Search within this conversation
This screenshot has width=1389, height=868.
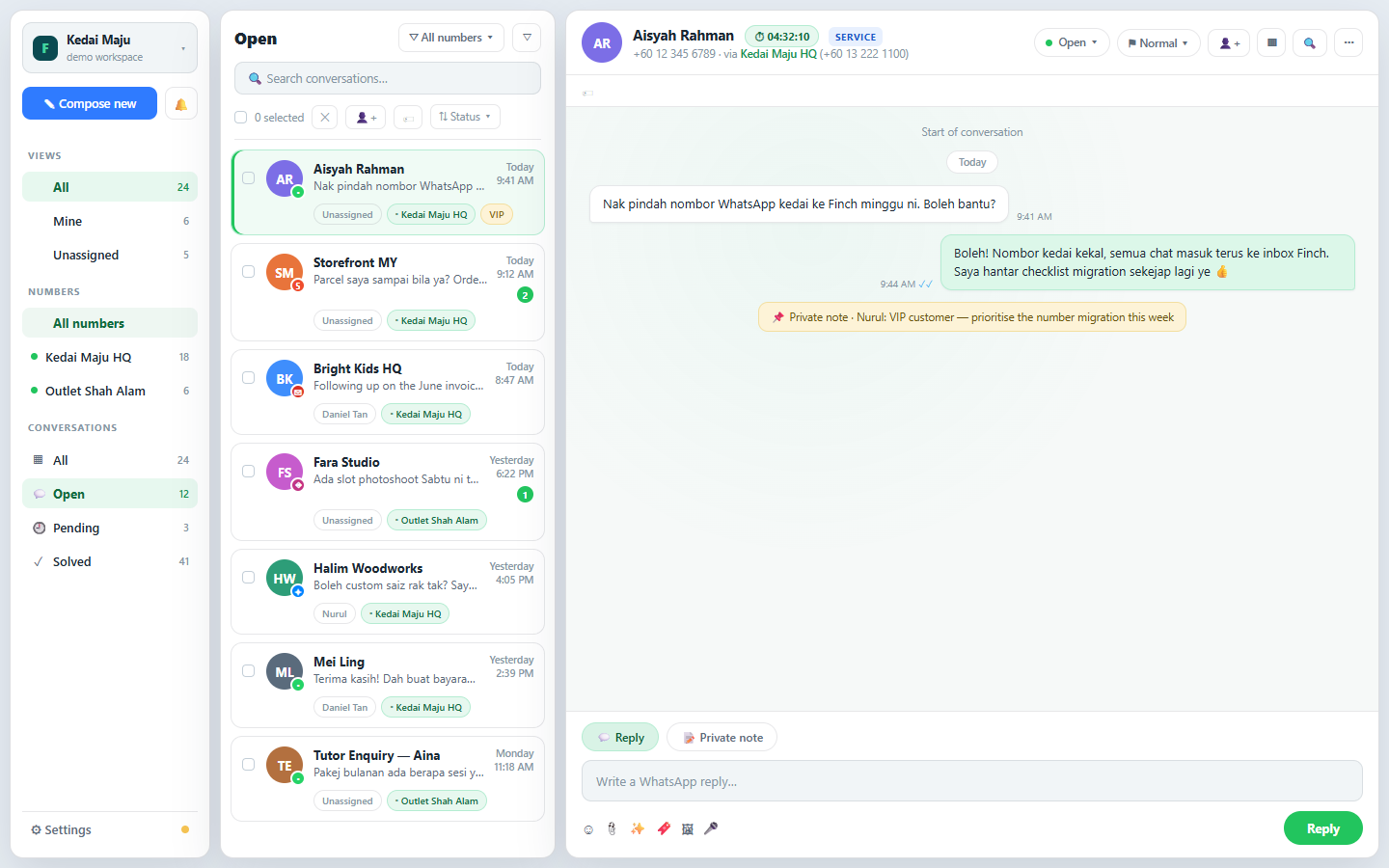click(1309, 42)
